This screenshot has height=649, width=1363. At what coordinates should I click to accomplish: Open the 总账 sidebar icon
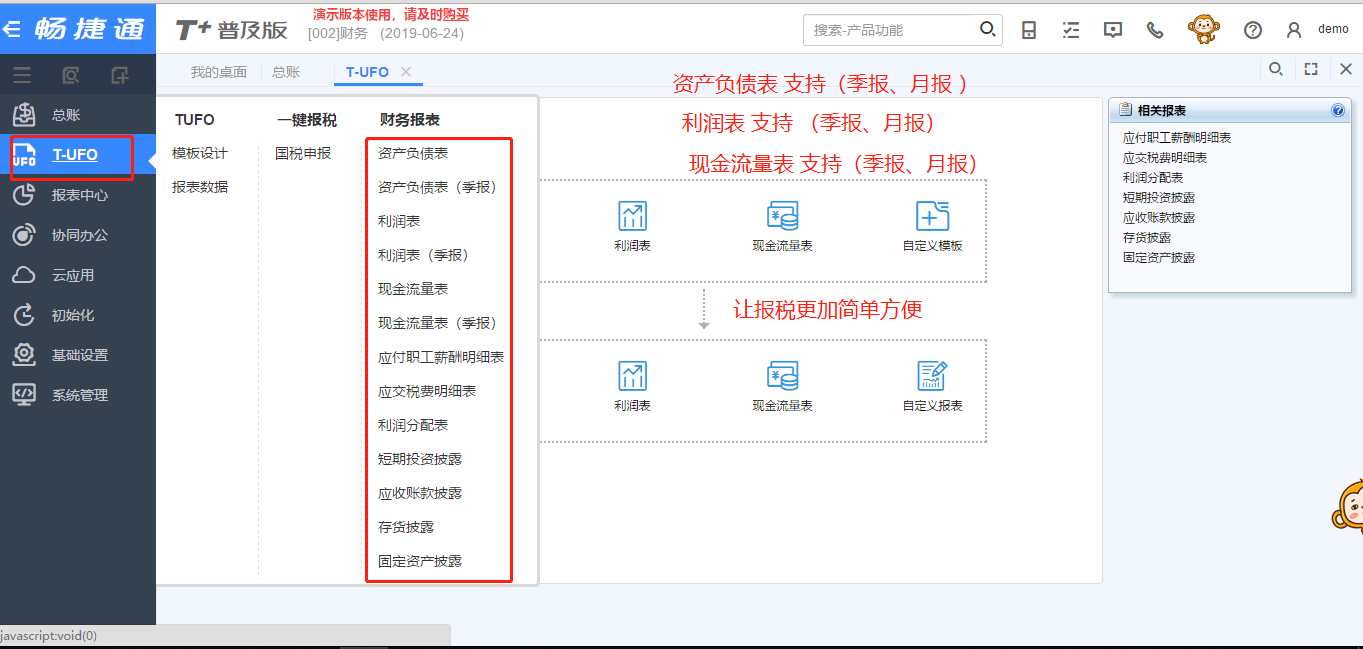click(24, 115)
